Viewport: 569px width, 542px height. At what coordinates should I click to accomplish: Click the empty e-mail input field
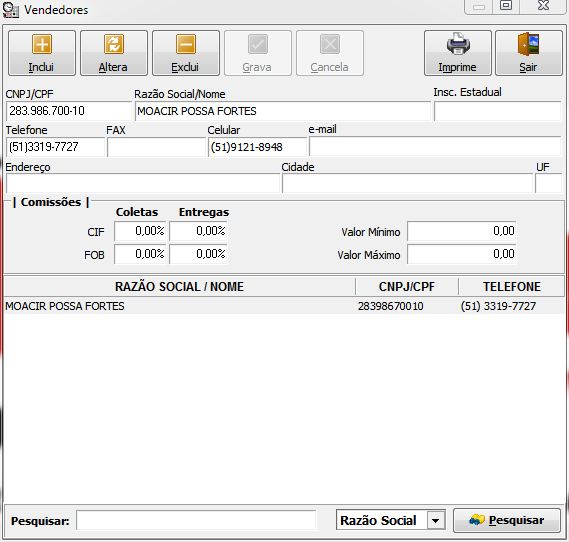435,147
